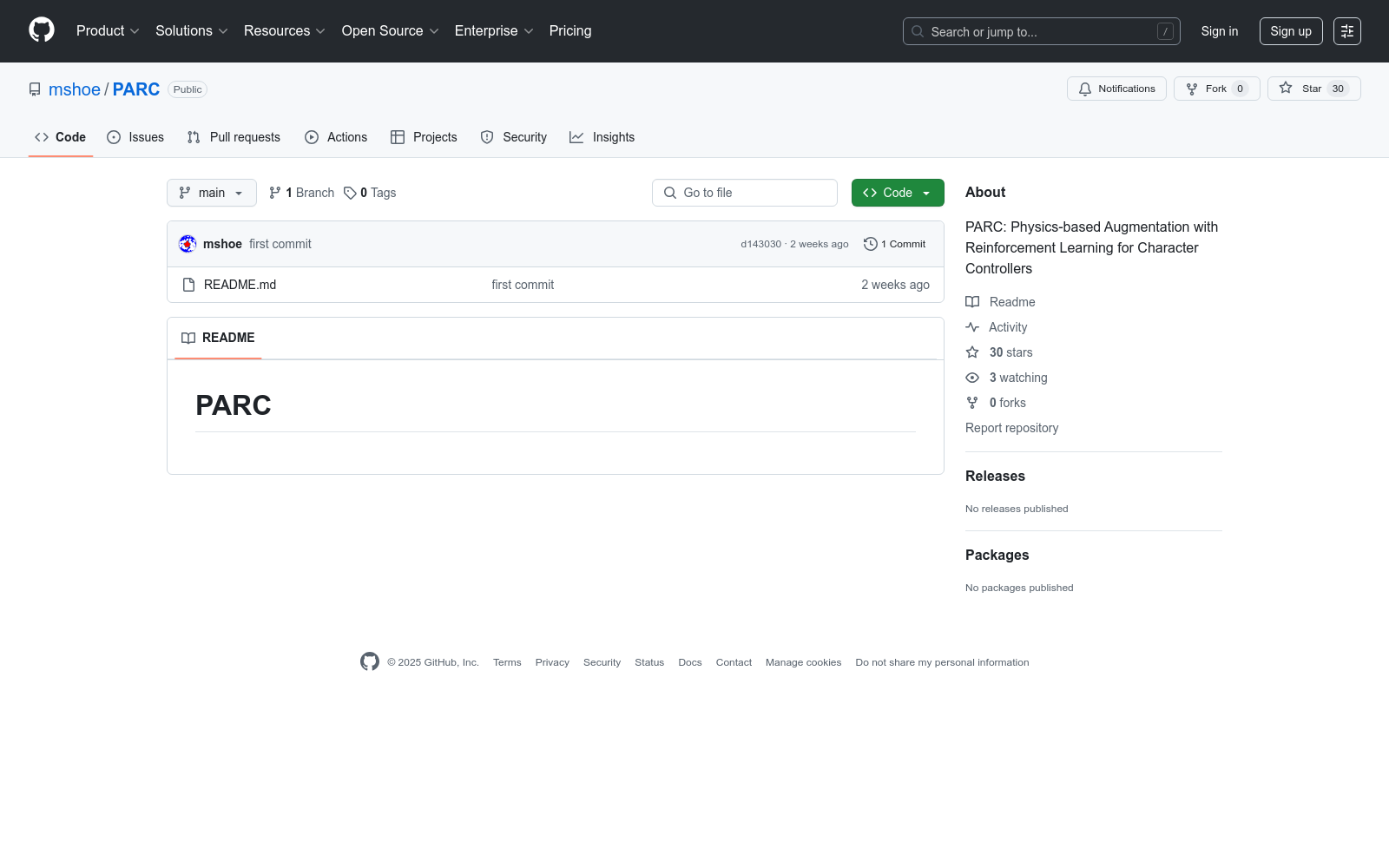Expand the Open Source menu
1389x868 pixels.
[x=391, y=31]
